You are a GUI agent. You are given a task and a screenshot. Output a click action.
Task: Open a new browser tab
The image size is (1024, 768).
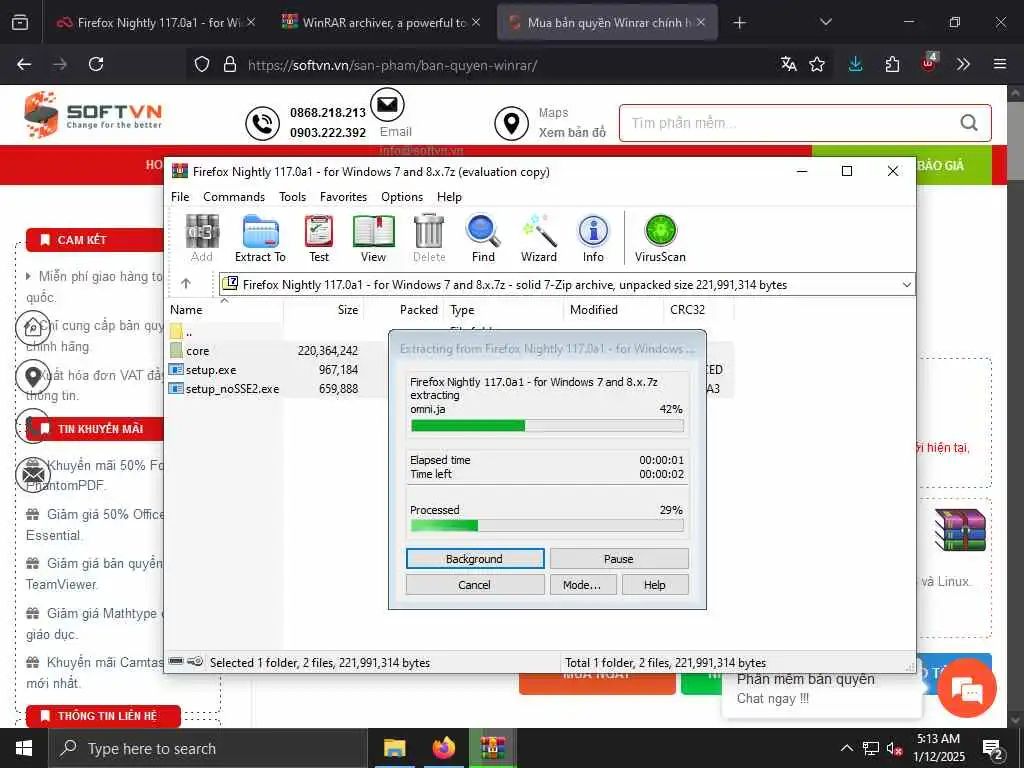pos(739,23)
